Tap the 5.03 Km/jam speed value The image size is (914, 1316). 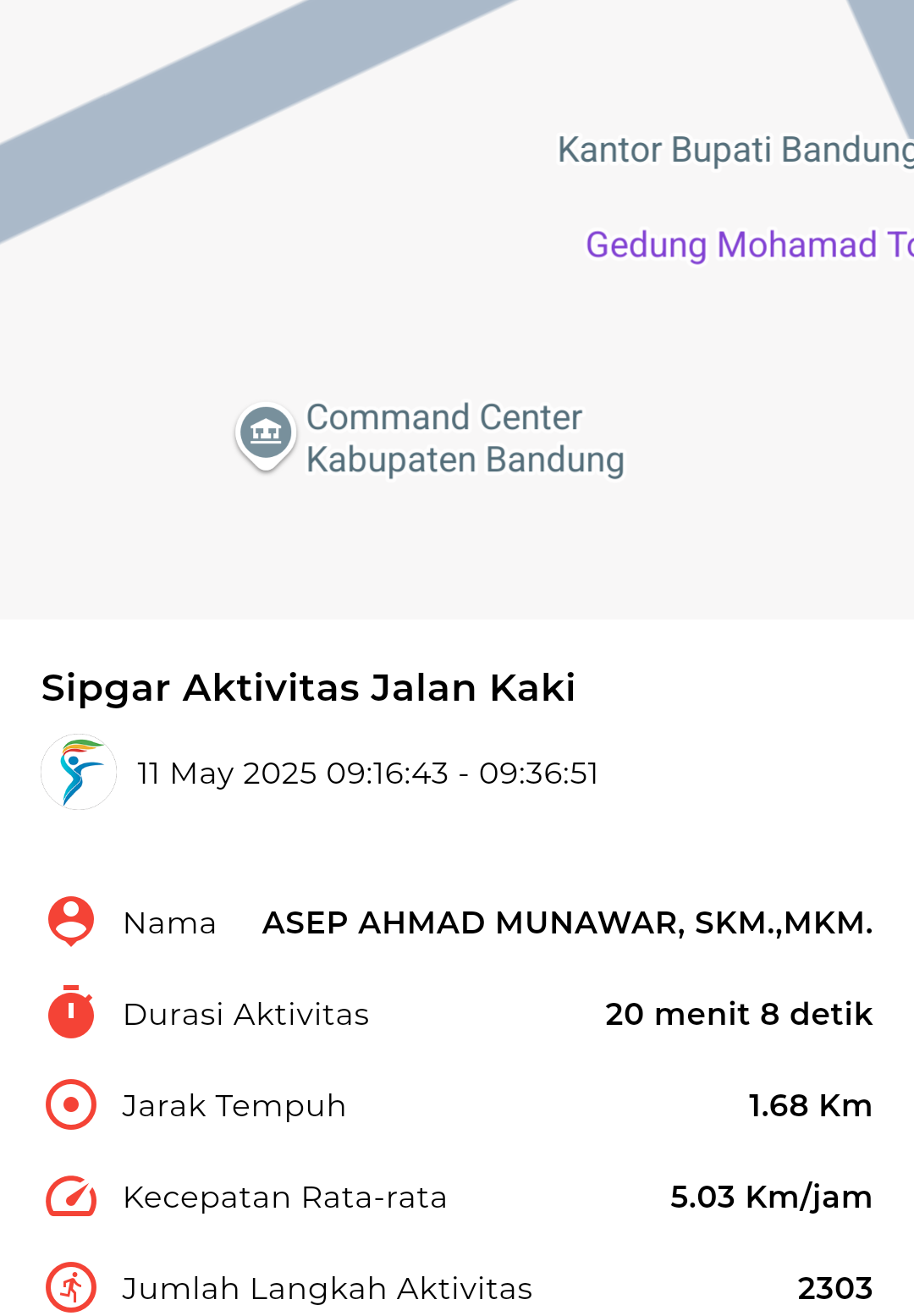pos(771,1197)
